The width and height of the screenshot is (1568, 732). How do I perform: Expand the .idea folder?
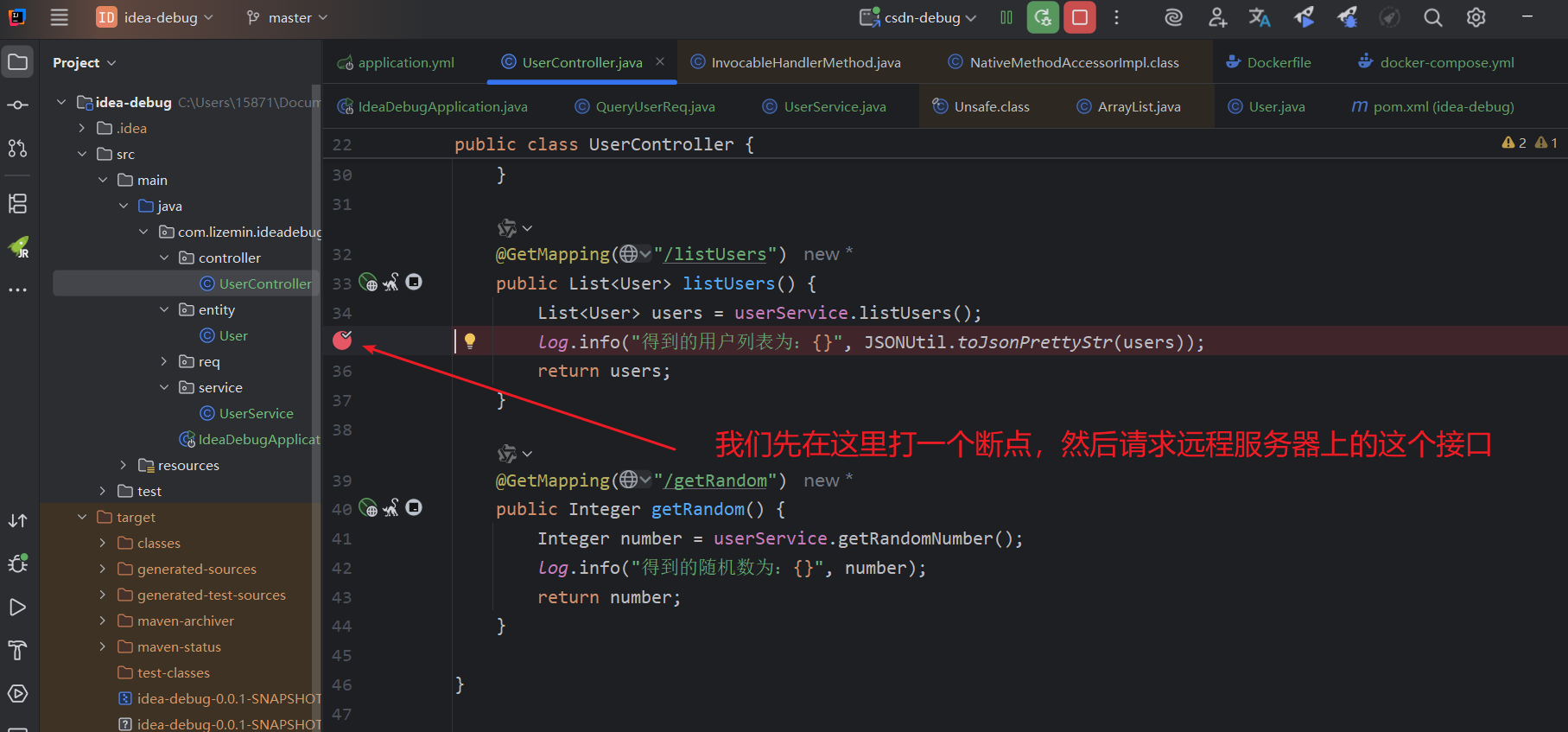(x=82, y=128)
